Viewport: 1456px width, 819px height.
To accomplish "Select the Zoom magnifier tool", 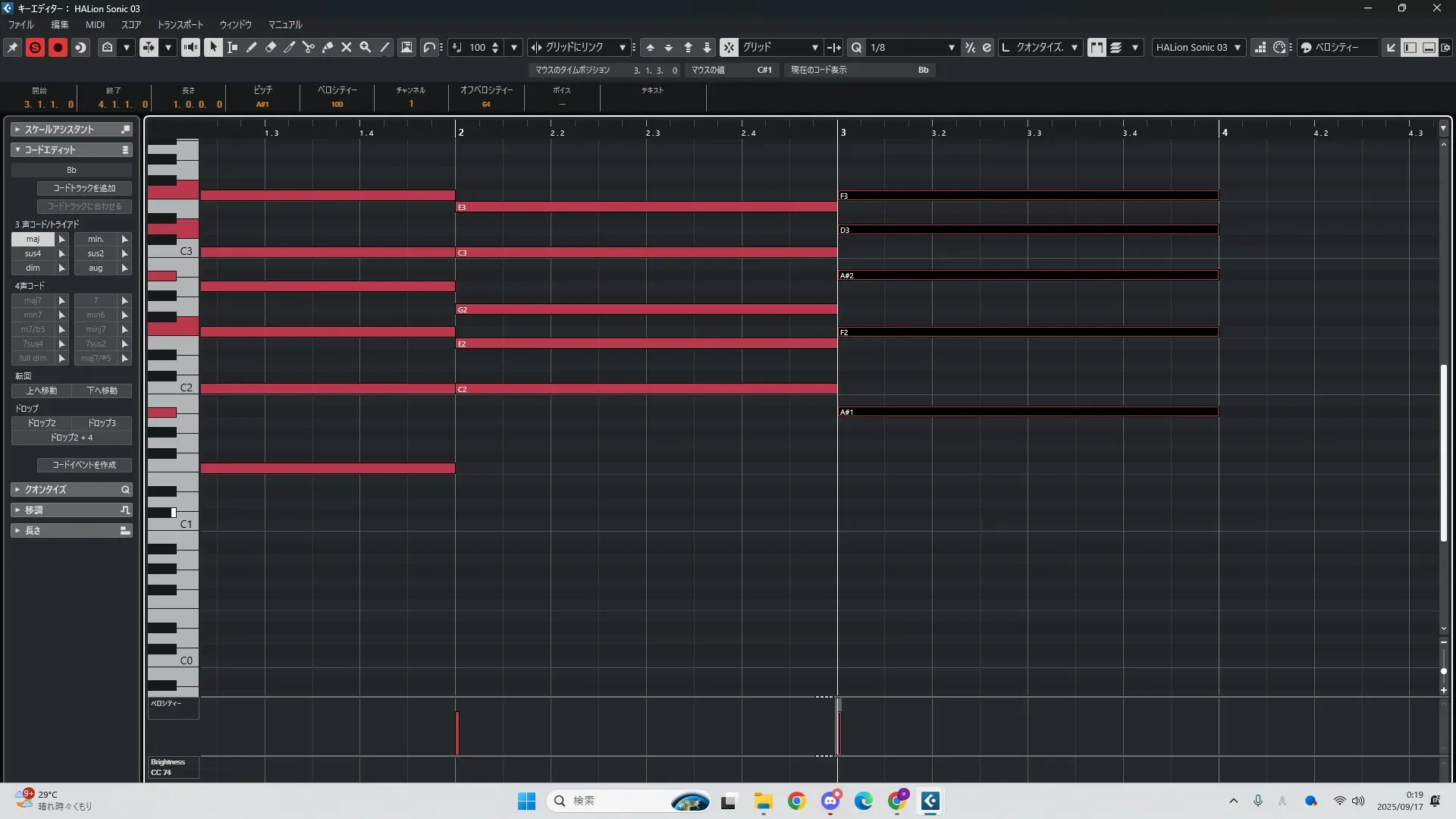I will pyautogui.click(x=366, y=47).
